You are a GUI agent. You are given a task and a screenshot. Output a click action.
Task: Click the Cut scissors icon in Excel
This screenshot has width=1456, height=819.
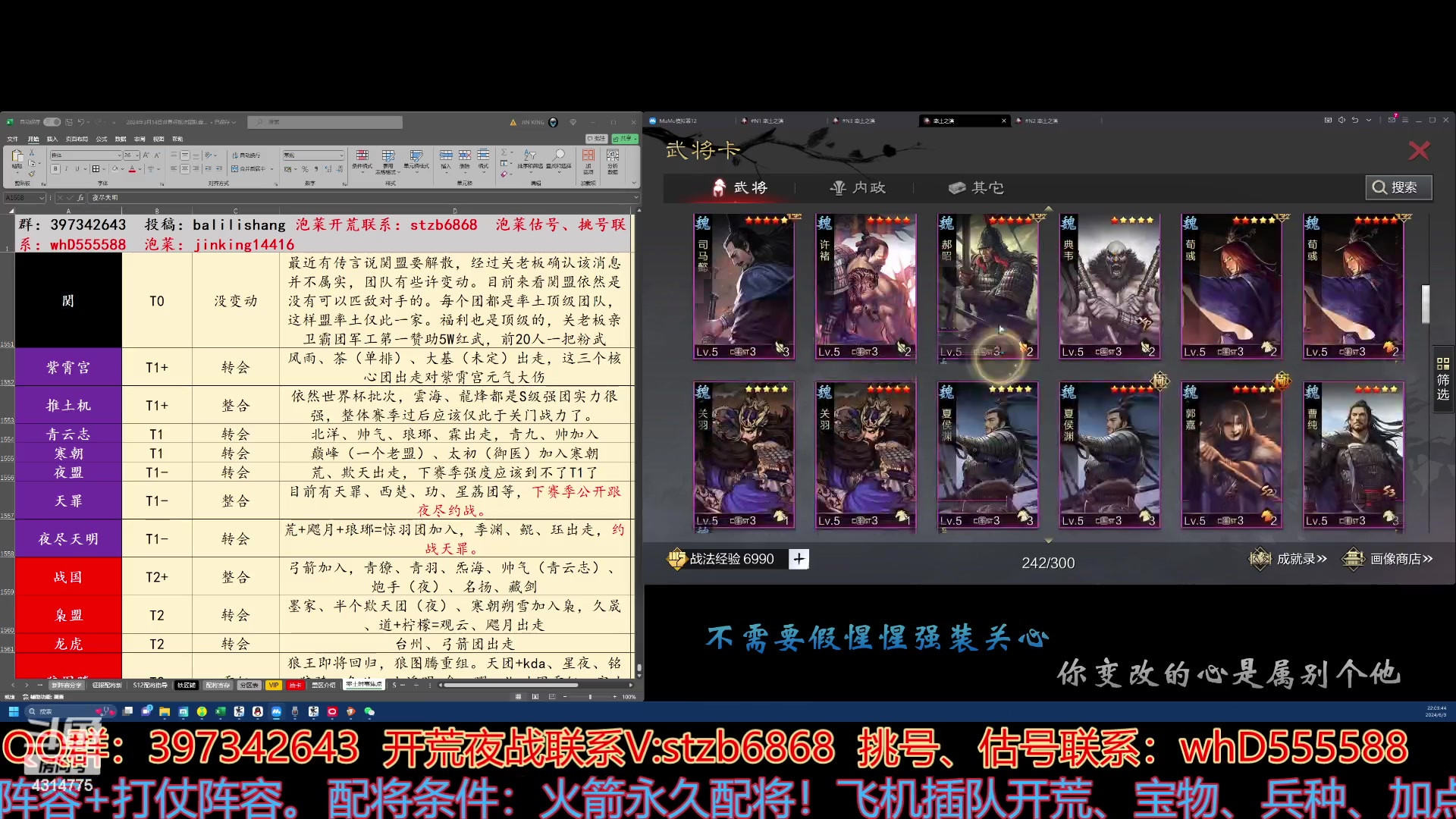click(x=31, y=152)
